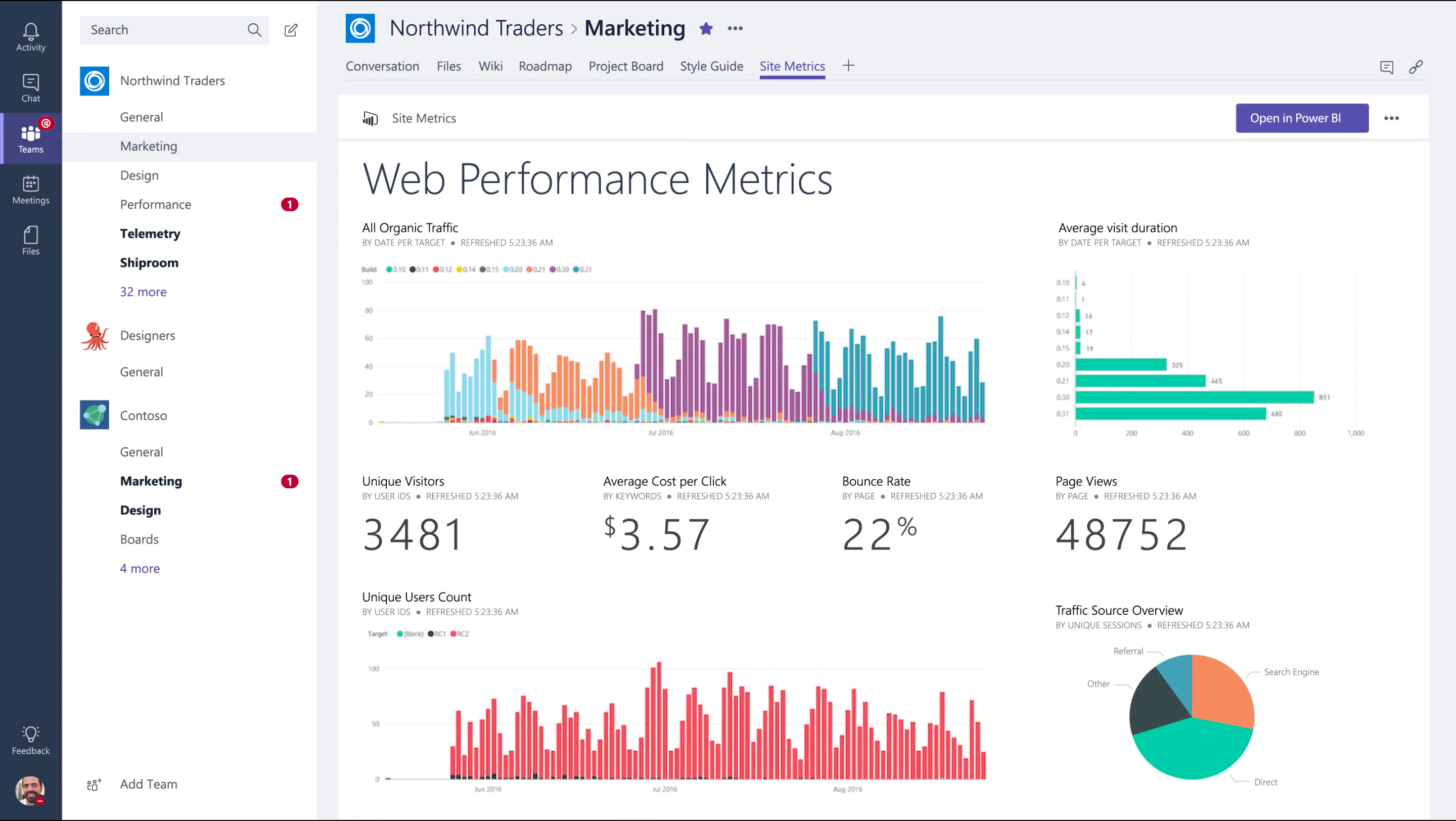Click Bounce Rate value 22%

pyautogui.click(x=880, y=533)
